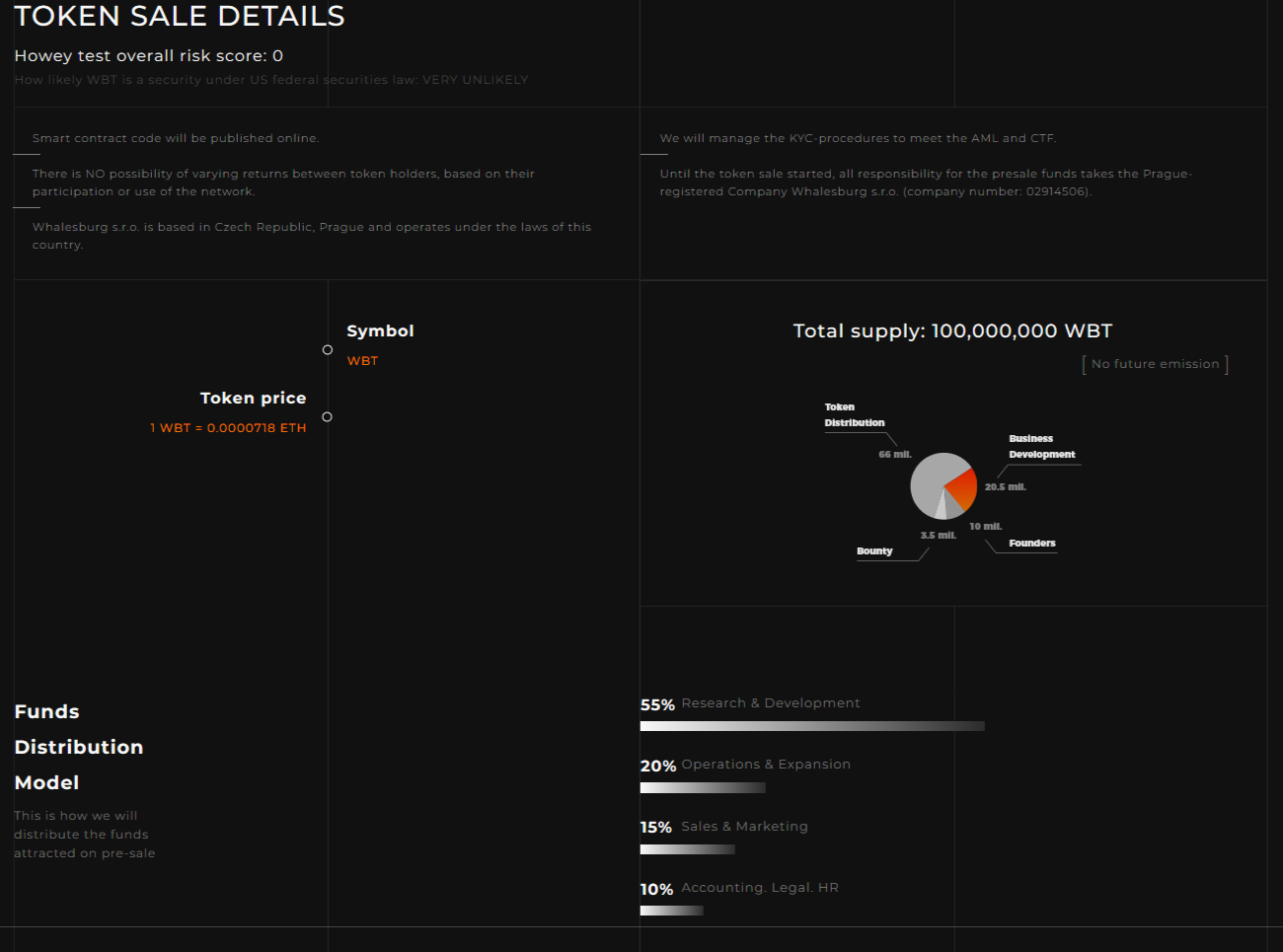
Task: Click the 55% Research & Development bar
Action: point(811,726)
